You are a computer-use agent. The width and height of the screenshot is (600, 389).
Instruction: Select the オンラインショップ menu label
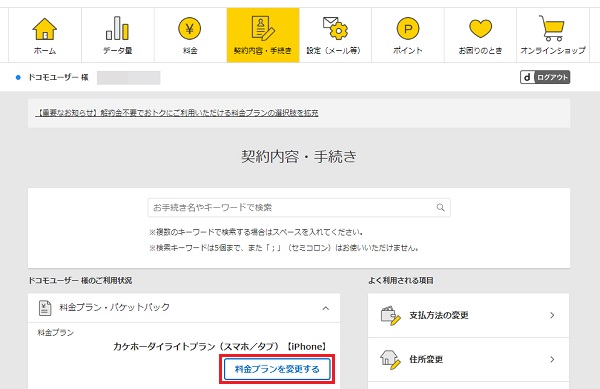(x=553, y=50)
